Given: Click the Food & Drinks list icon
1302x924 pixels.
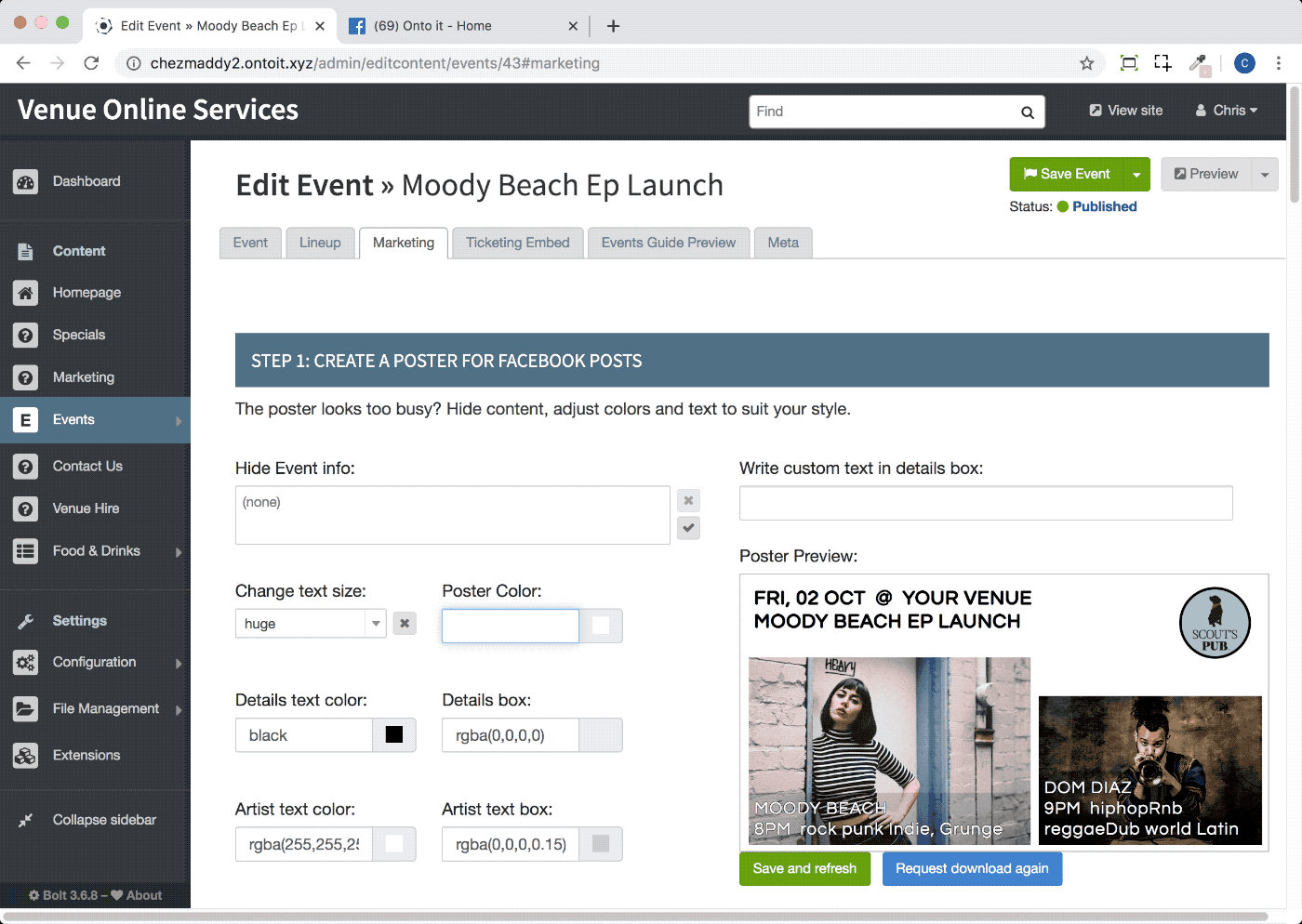Looking at the screenshot, I should 26,551.
